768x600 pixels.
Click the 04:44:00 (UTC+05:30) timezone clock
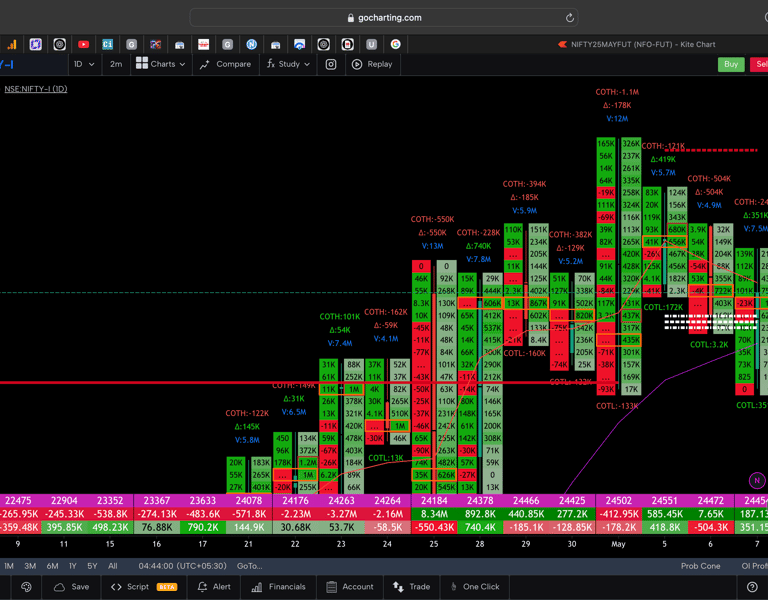[182, 566]
